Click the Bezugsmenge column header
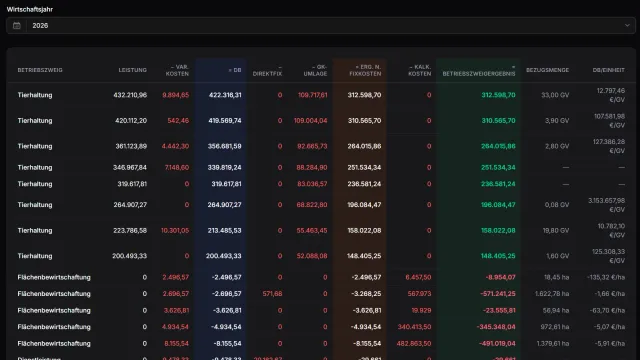This screenshot has width=640, height=360. click(x=547, y=70)
